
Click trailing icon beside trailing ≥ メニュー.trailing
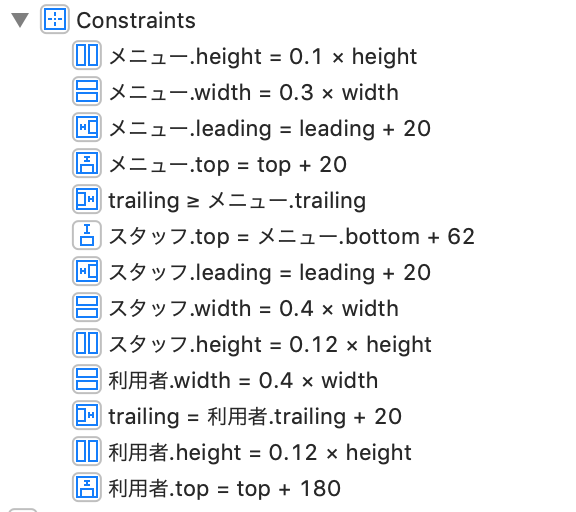tap(87, 199)
